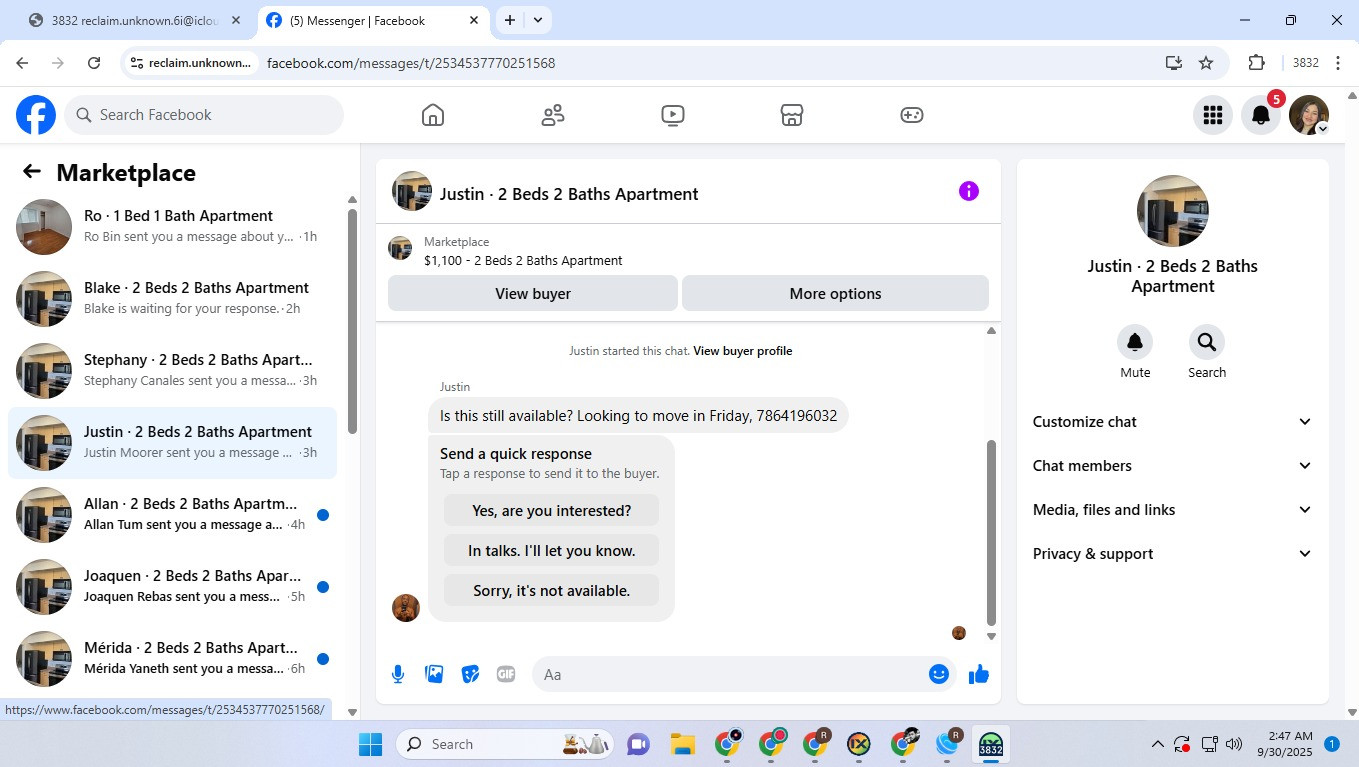Send a voice clip using microphone icon

(x=398, y=674)
